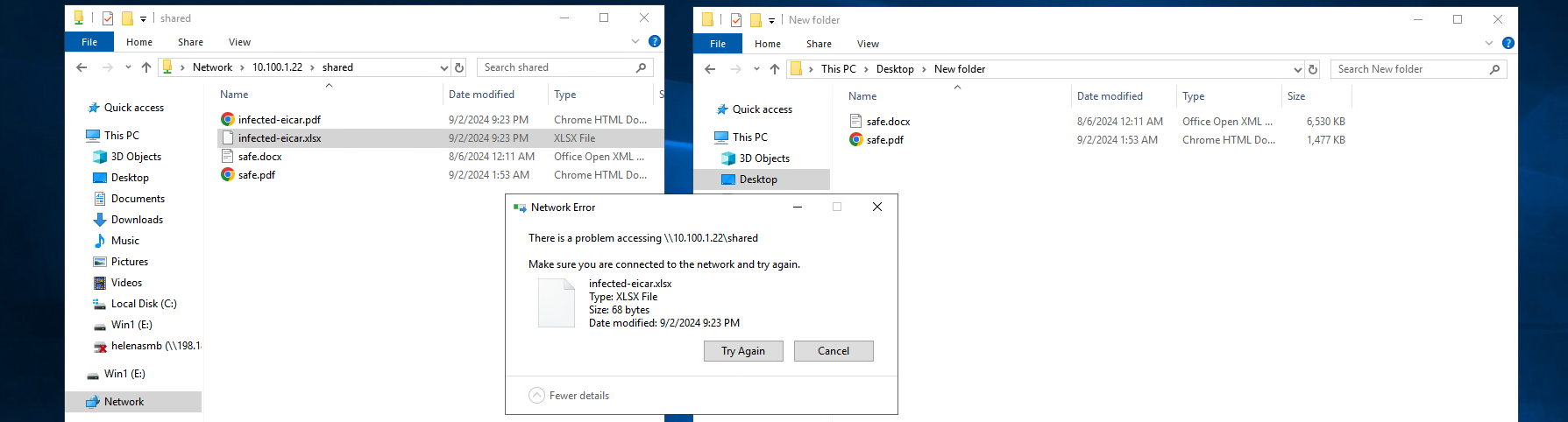Open the Share tab in New folder window
The image size is (1568, 422).
click(819, 44)
